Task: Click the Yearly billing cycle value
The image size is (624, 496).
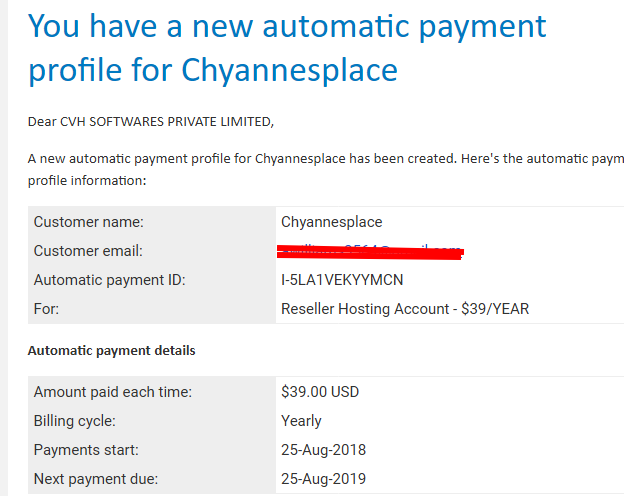Action: 301,421
